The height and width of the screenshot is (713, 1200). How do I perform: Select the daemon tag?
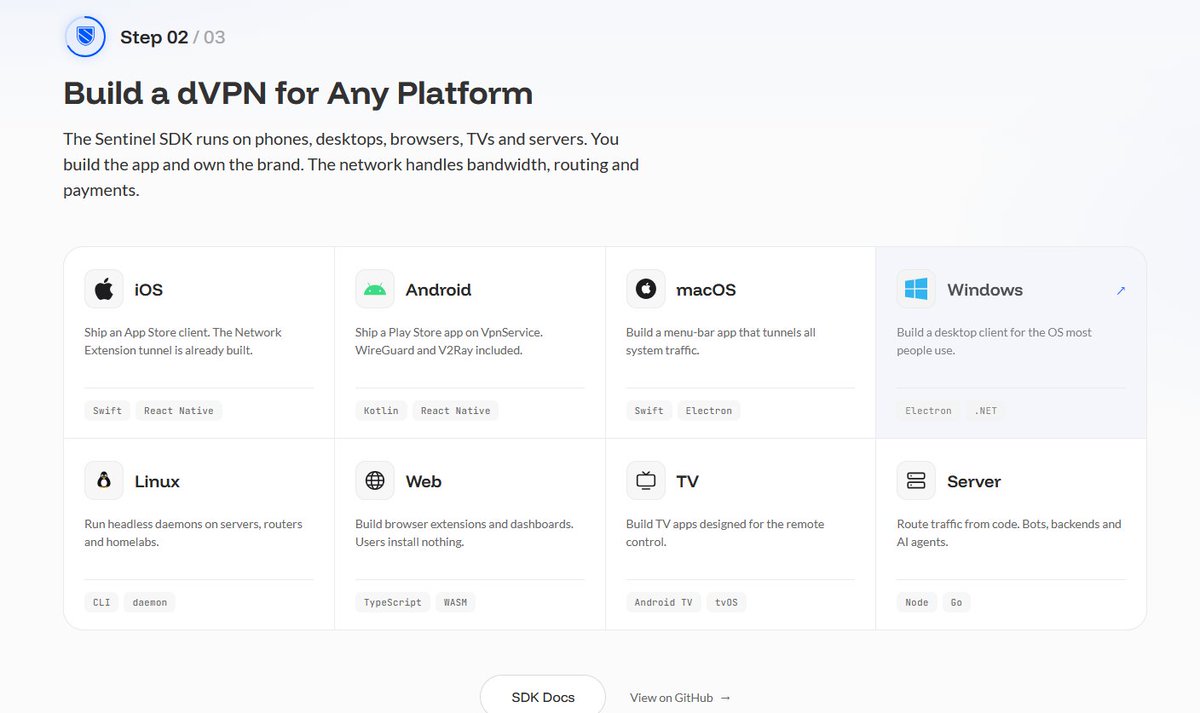(150, 603)
